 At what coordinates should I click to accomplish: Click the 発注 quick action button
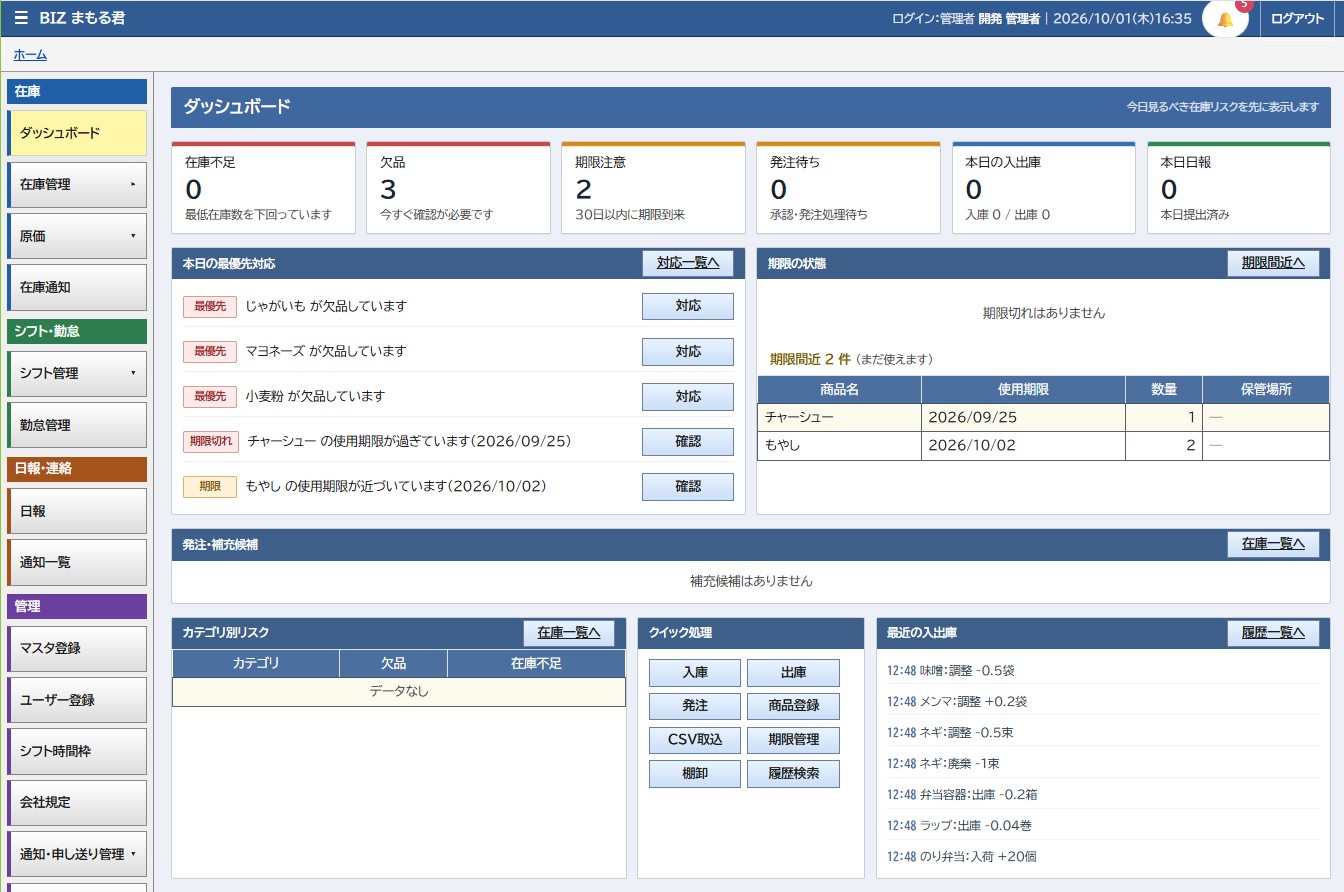(695, 706)
